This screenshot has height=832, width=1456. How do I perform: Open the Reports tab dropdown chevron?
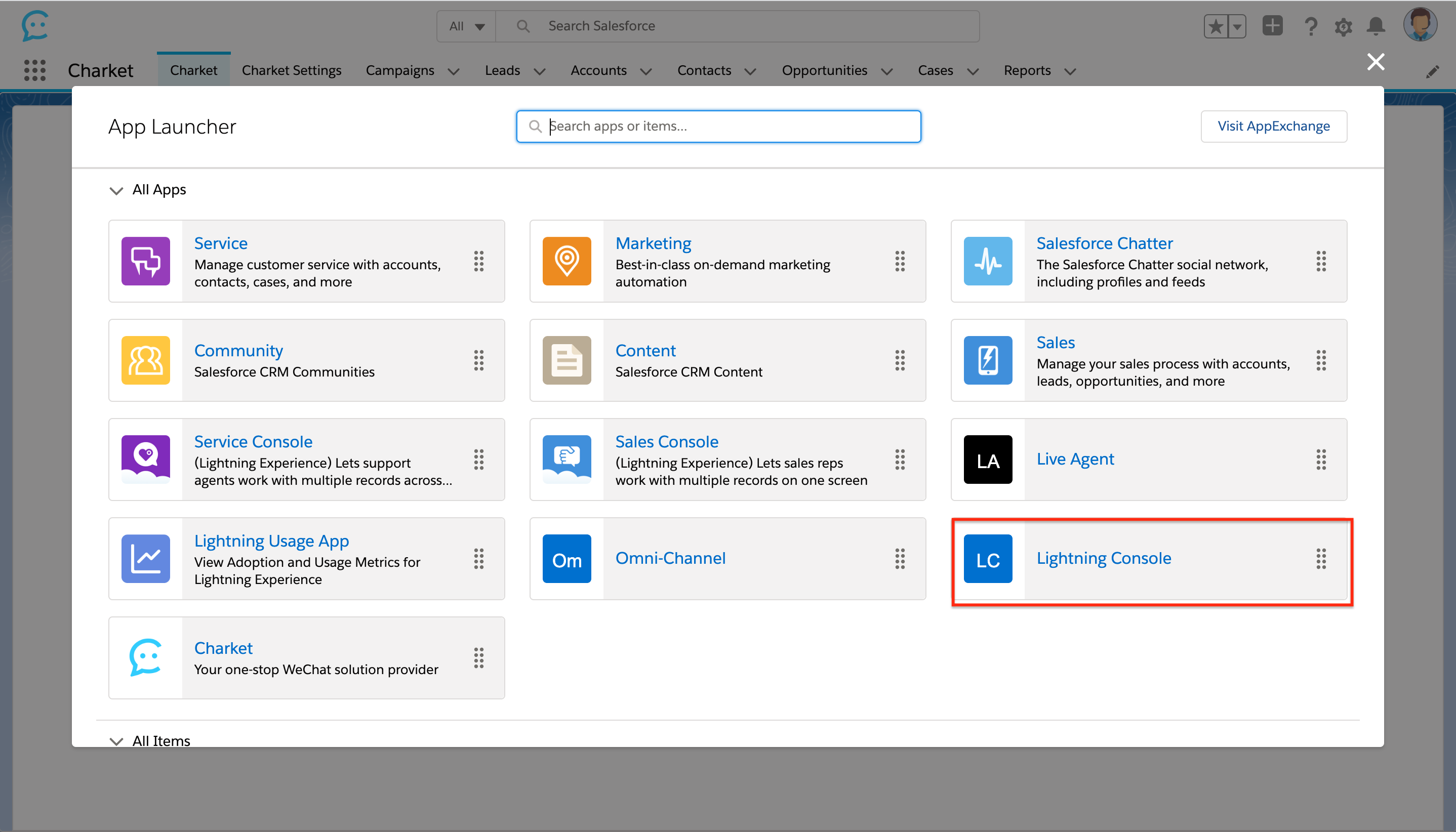click(1070, 72)
